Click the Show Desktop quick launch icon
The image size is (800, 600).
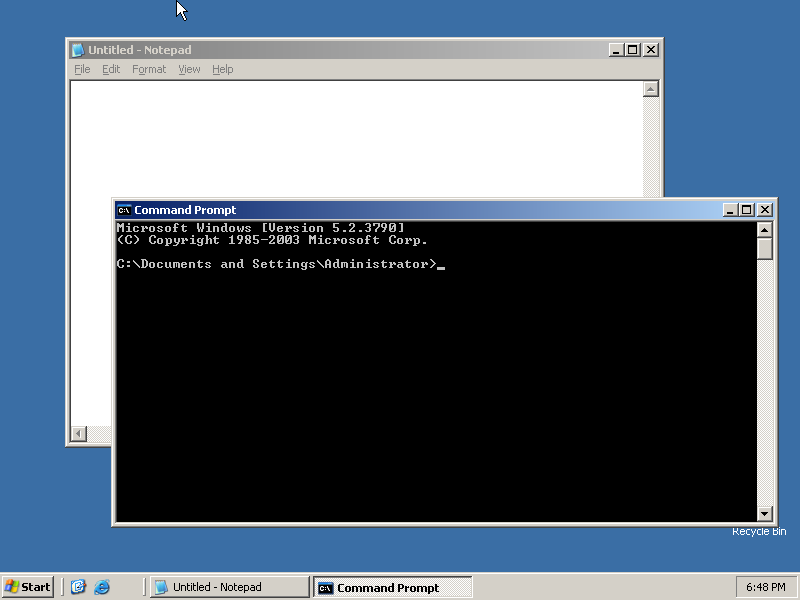(79, 587)
